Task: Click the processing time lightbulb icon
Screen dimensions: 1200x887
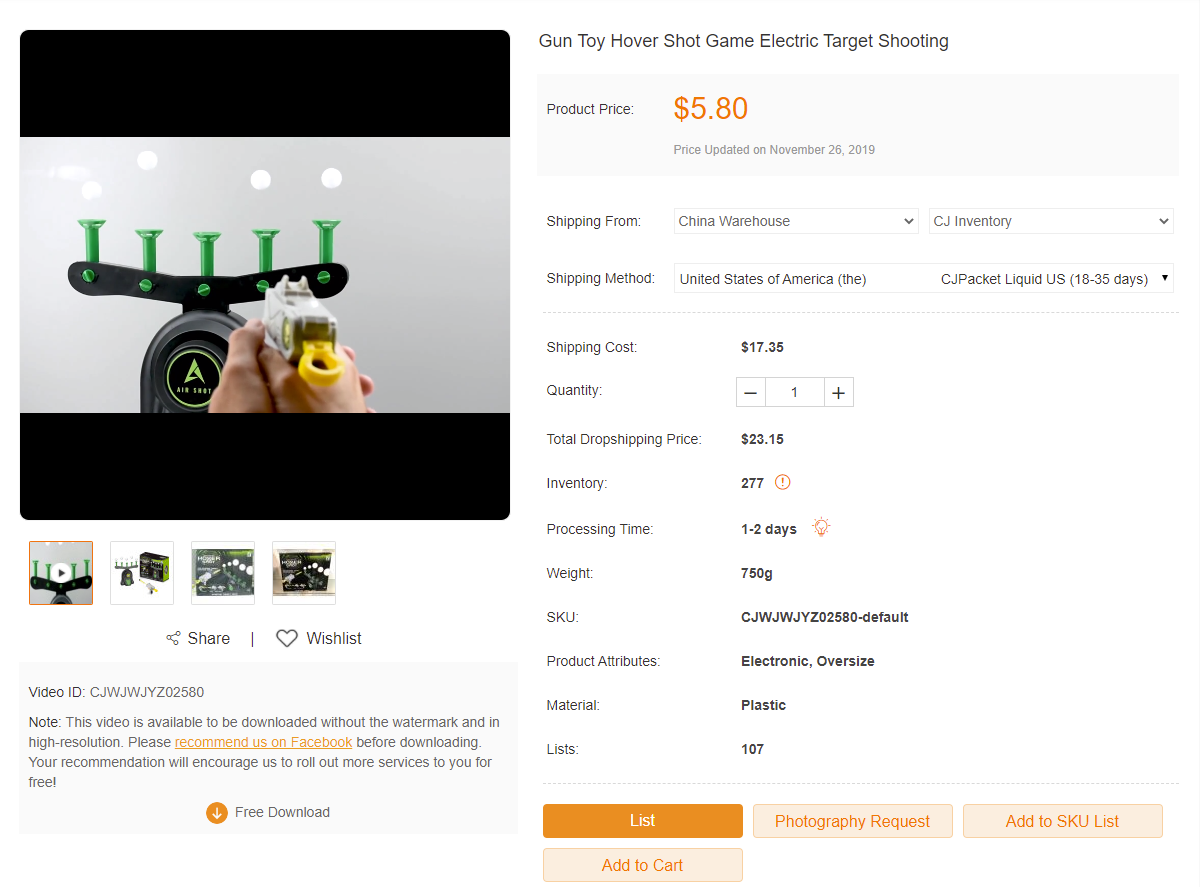Action: 821,528
